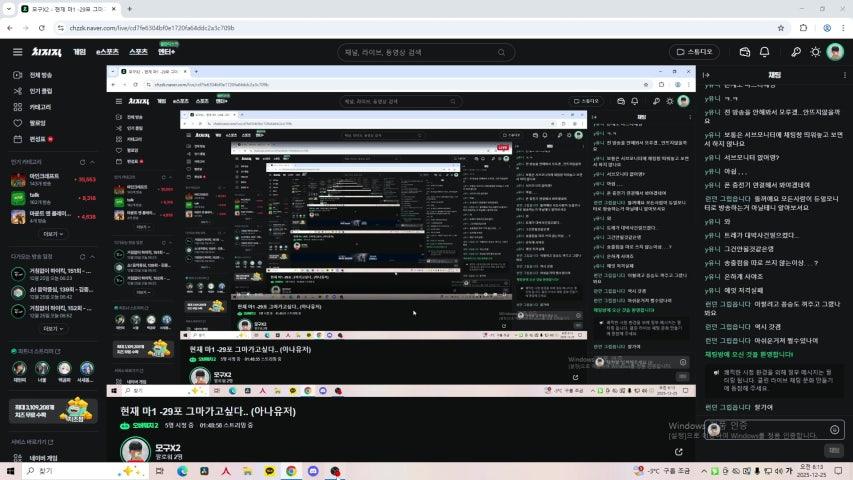853x480 pixels.
Task: Open the emoji picker in the chat input
Action: click(x=835, y=430)
